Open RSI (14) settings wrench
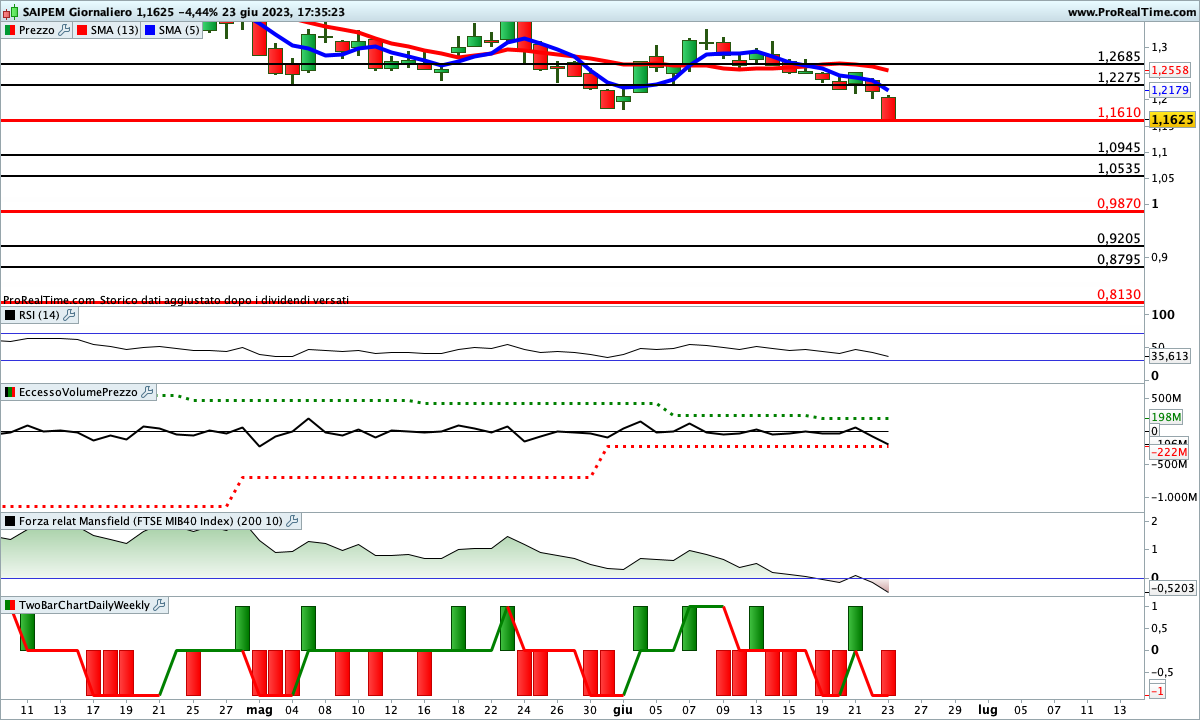Image resolution: width=1200 pixels, height=720 pixels. [x=69, y=315]
